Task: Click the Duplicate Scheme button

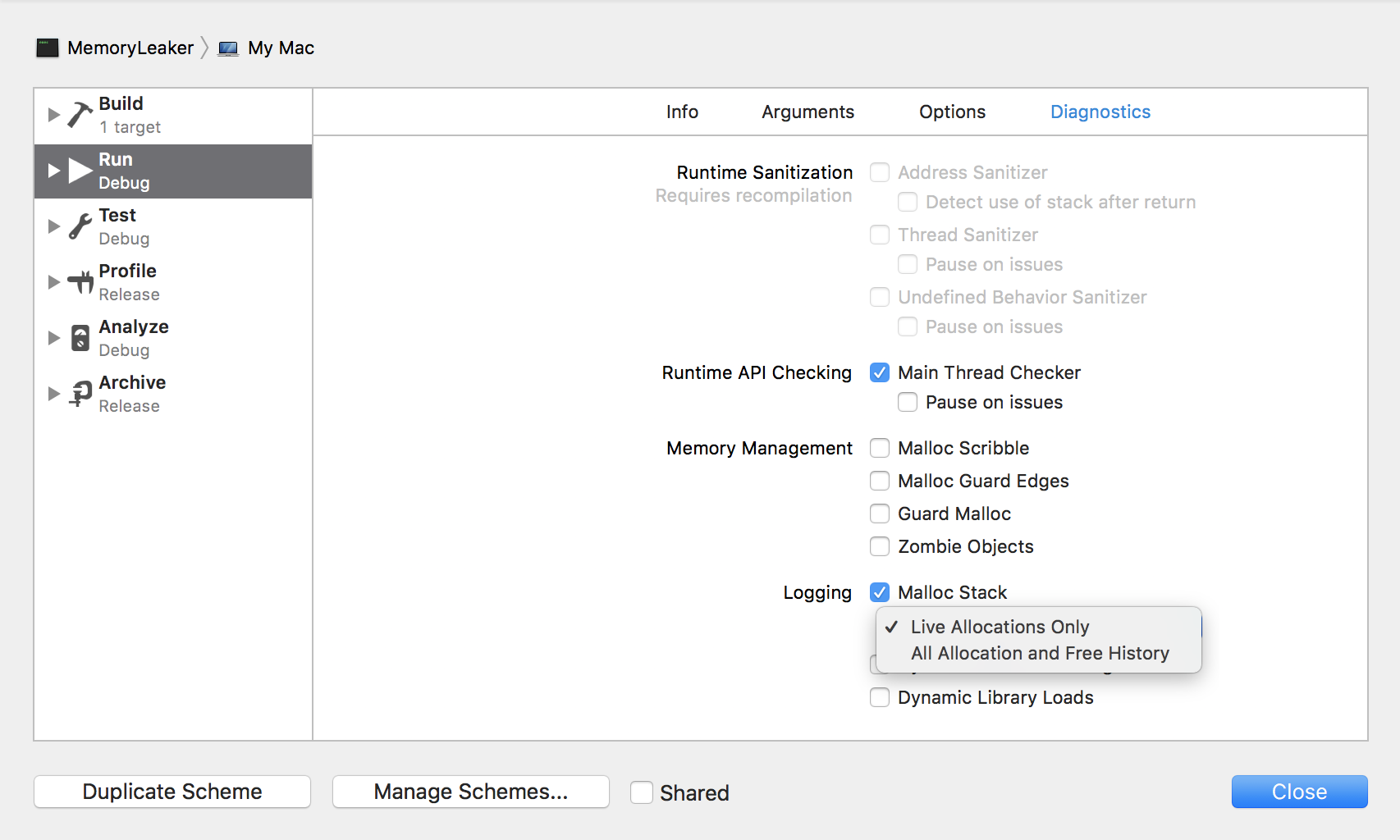Action: click(x=172, y=792)
